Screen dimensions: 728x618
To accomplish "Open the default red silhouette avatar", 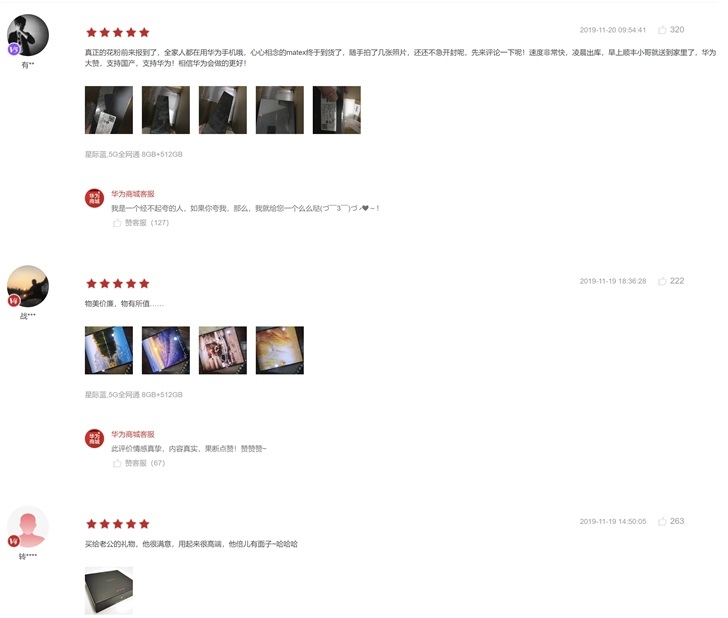I will (28, 527).
